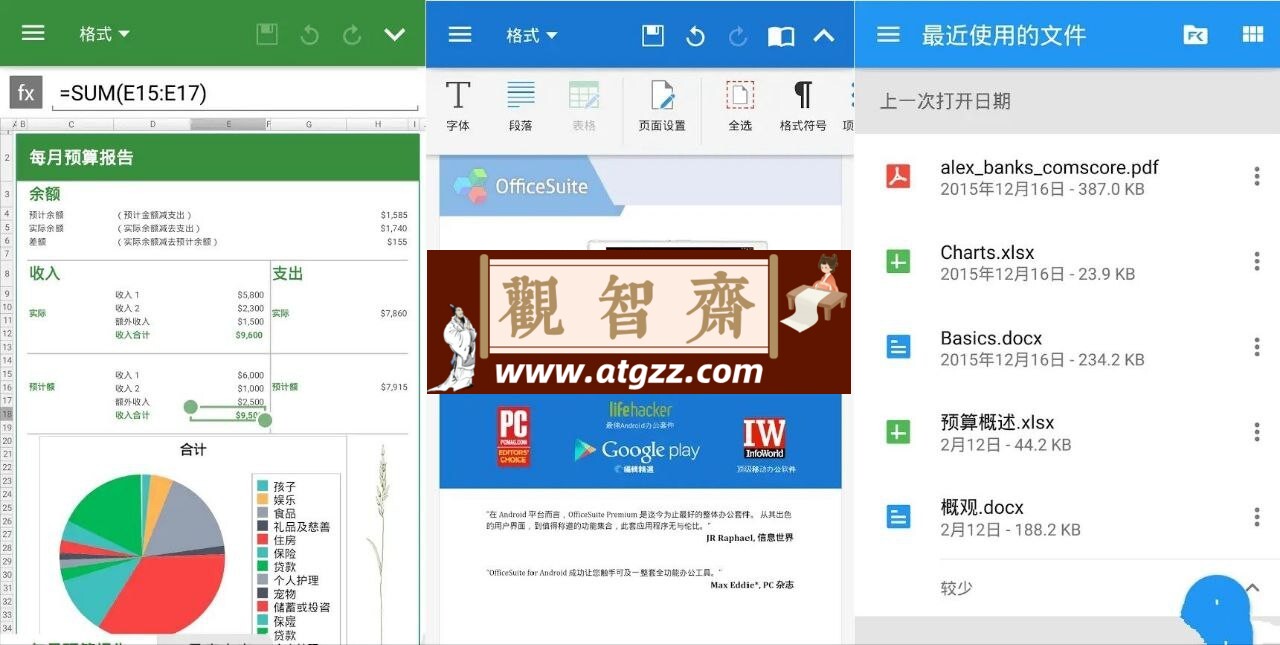
Task: Click the save icon in spreadsheet panel
Action: click(x=267, y=35)
